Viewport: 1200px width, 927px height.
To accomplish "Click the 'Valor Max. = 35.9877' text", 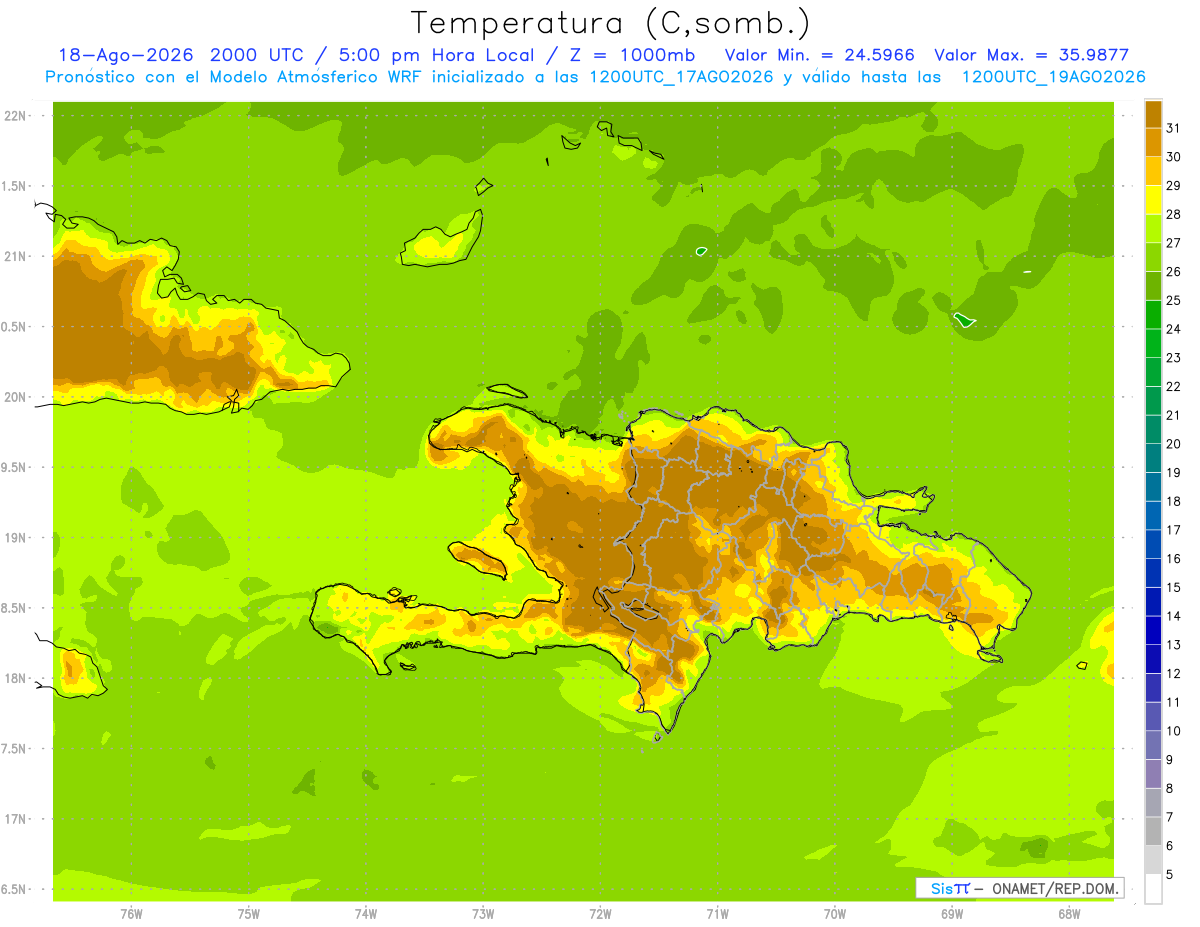I will (x=1031, y=55).
